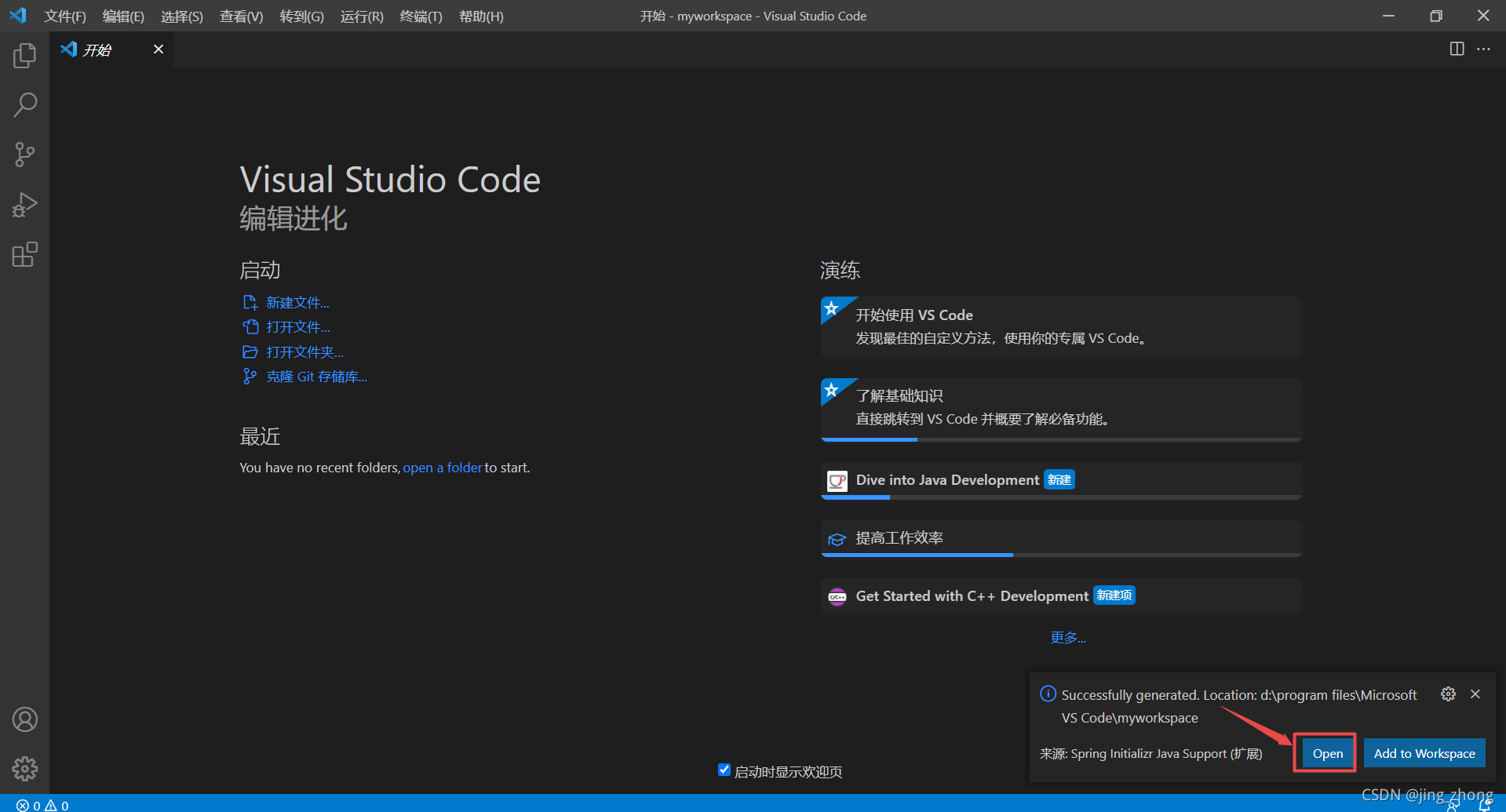1506x812 pixels.
Task: Click the Dive into Java progress bar
Action: pyautogui.click(x=1061, y=497)
